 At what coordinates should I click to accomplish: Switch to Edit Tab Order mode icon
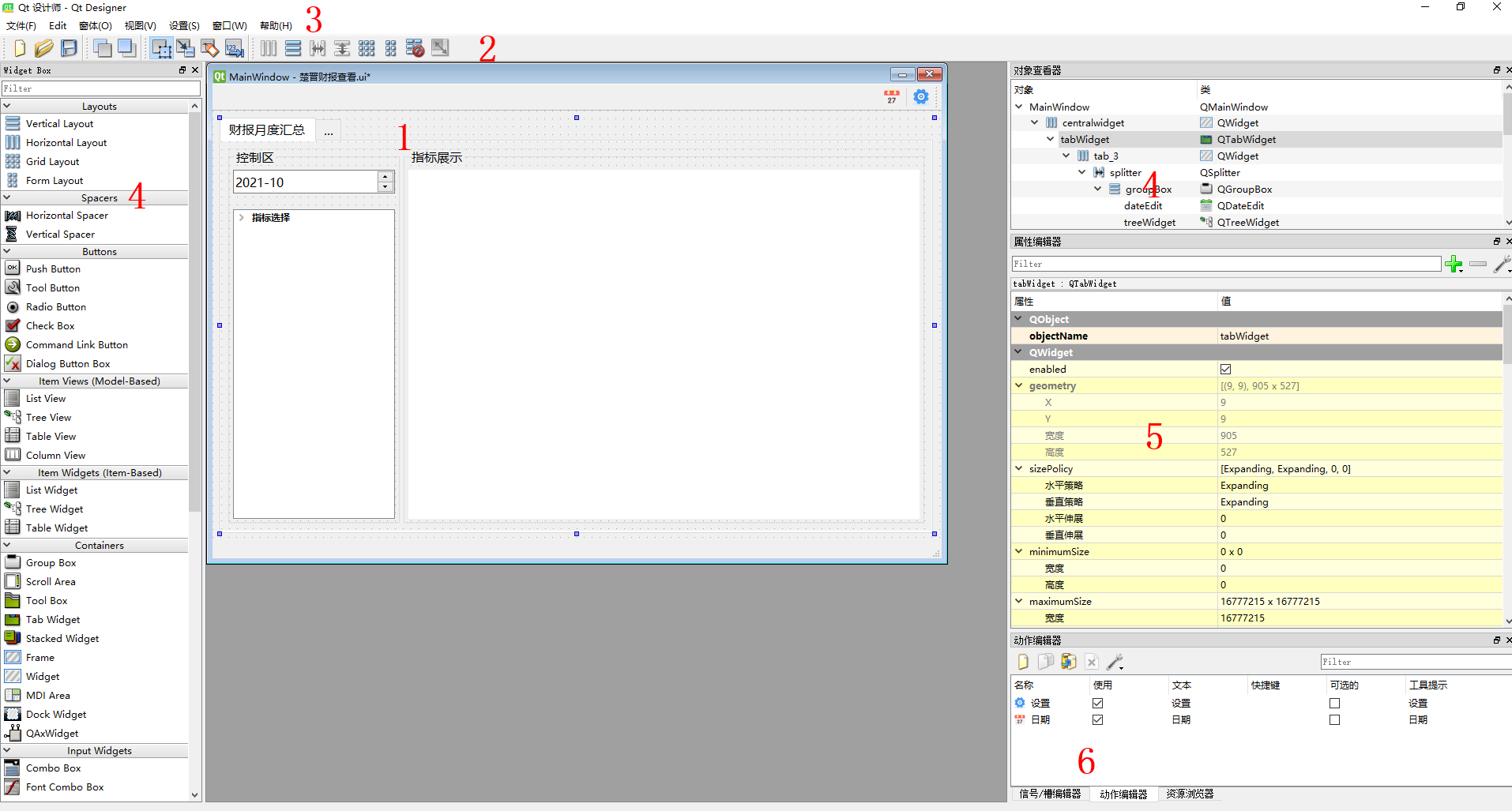(x=235, y=48)
